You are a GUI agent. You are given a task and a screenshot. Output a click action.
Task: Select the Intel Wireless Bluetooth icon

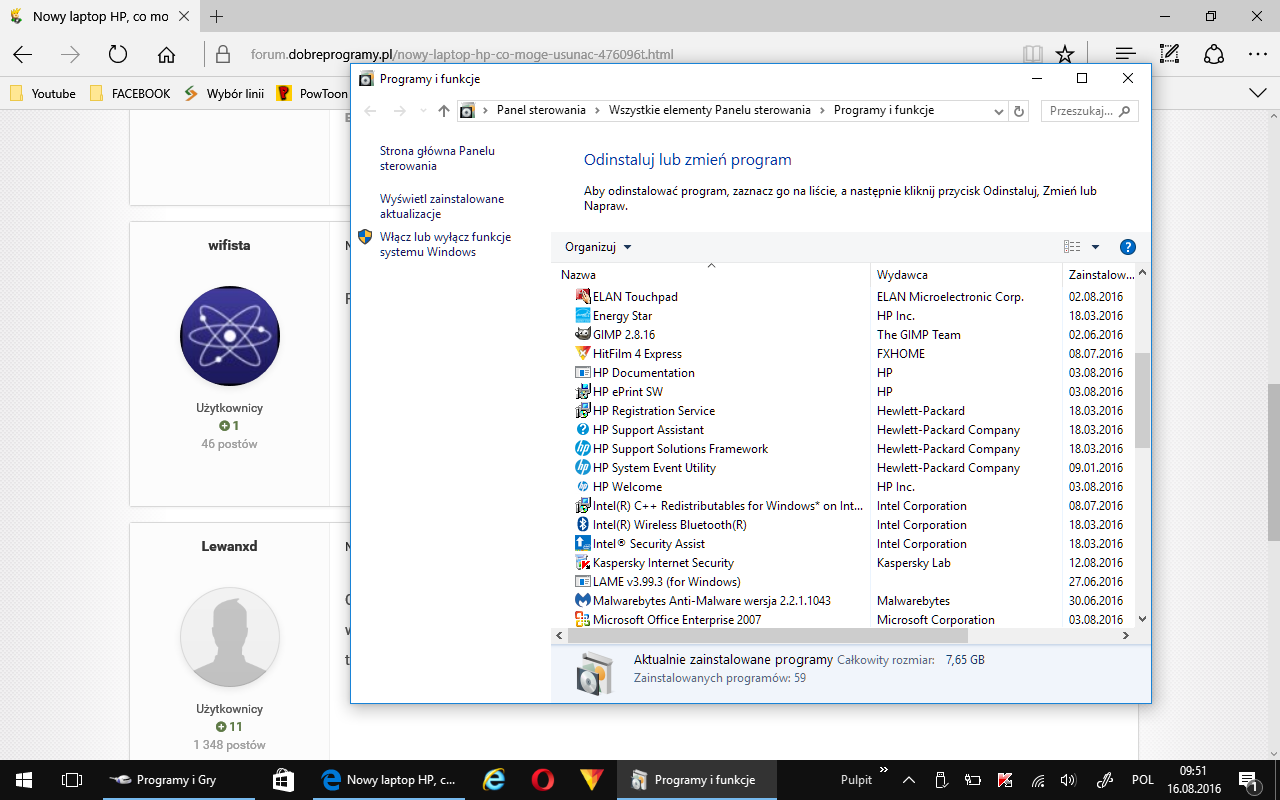coord(583,525)
